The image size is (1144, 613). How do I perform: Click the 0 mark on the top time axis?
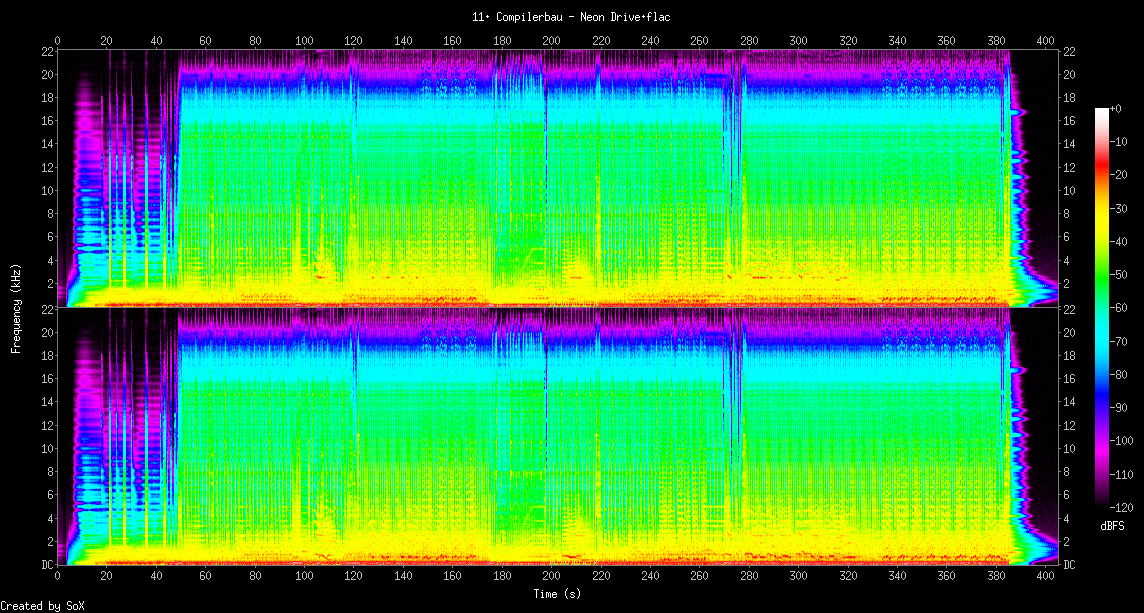click(x=57, y=41)
